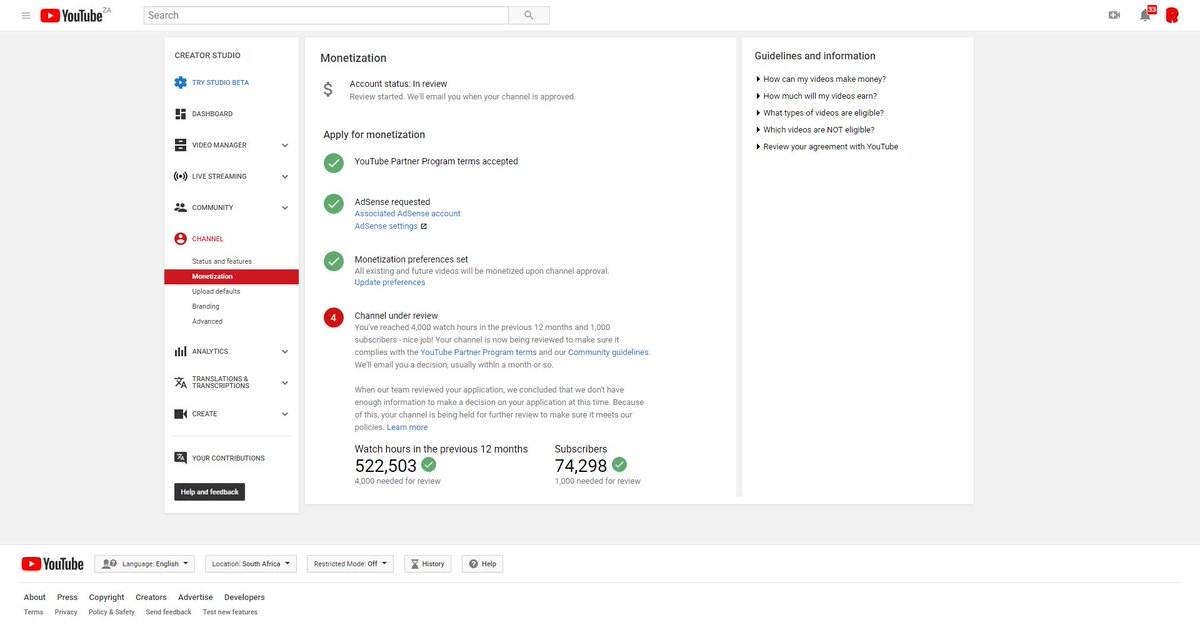The image size is (1200, 635).
Task: Click the Channel person icon
Action: [180, 239]
